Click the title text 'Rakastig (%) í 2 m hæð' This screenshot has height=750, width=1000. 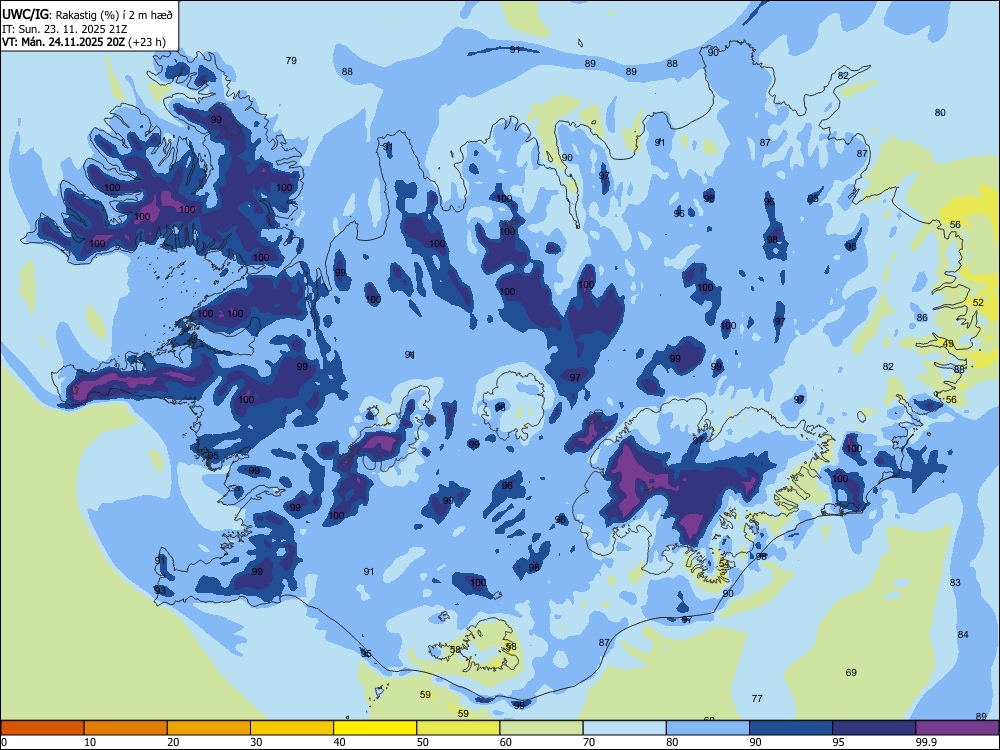click(x=114, y=15)
